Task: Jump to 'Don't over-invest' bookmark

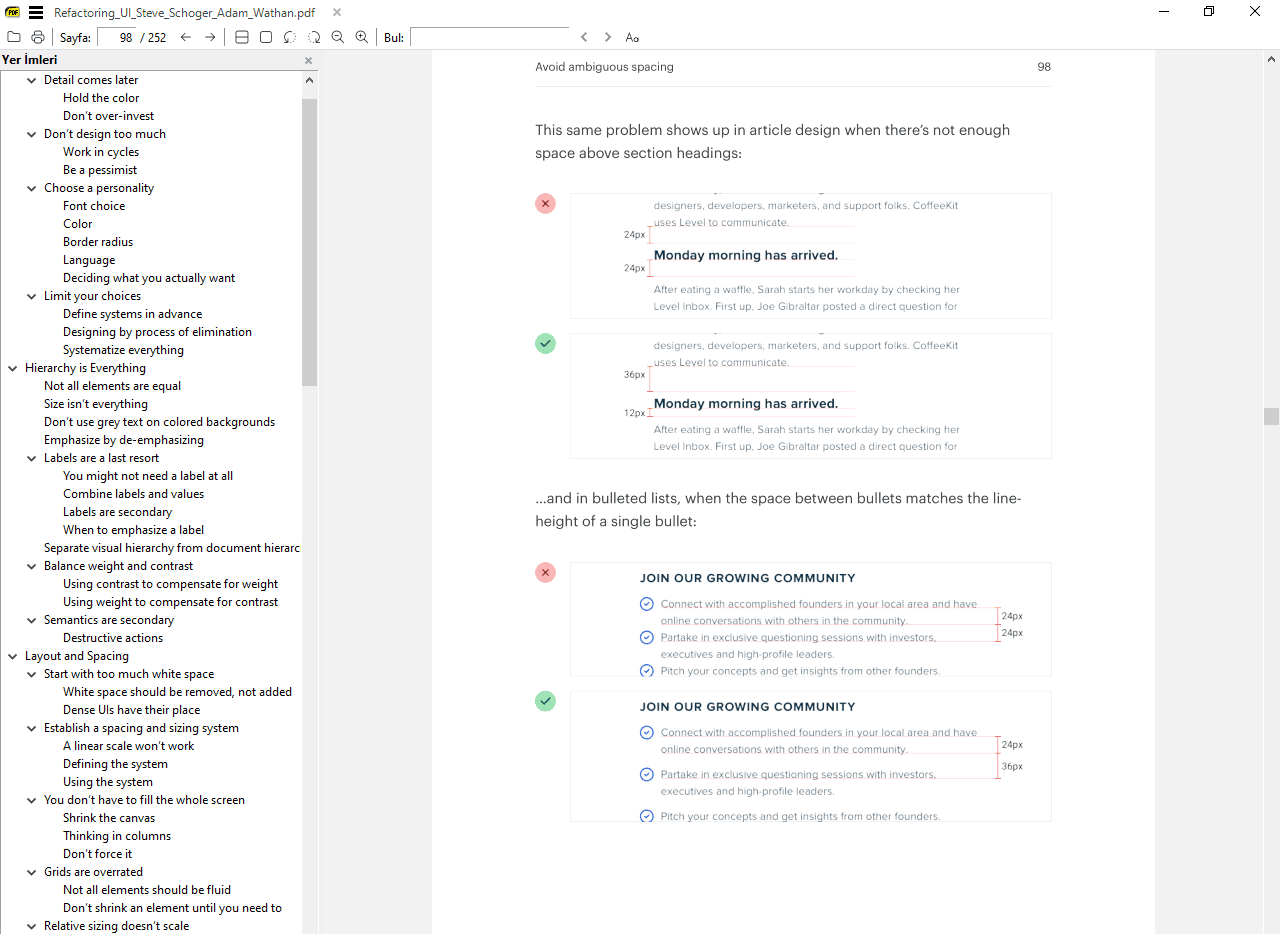Action: [x=109, y=116]
